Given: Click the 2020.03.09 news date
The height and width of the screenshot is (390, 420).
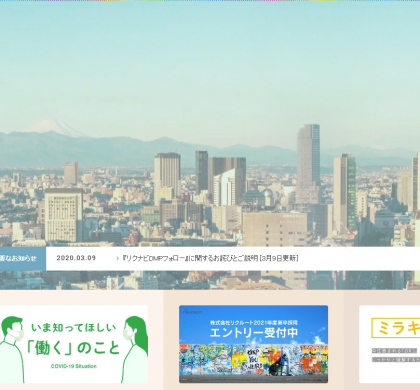Looking at the screenshot, I should (76, 258).
